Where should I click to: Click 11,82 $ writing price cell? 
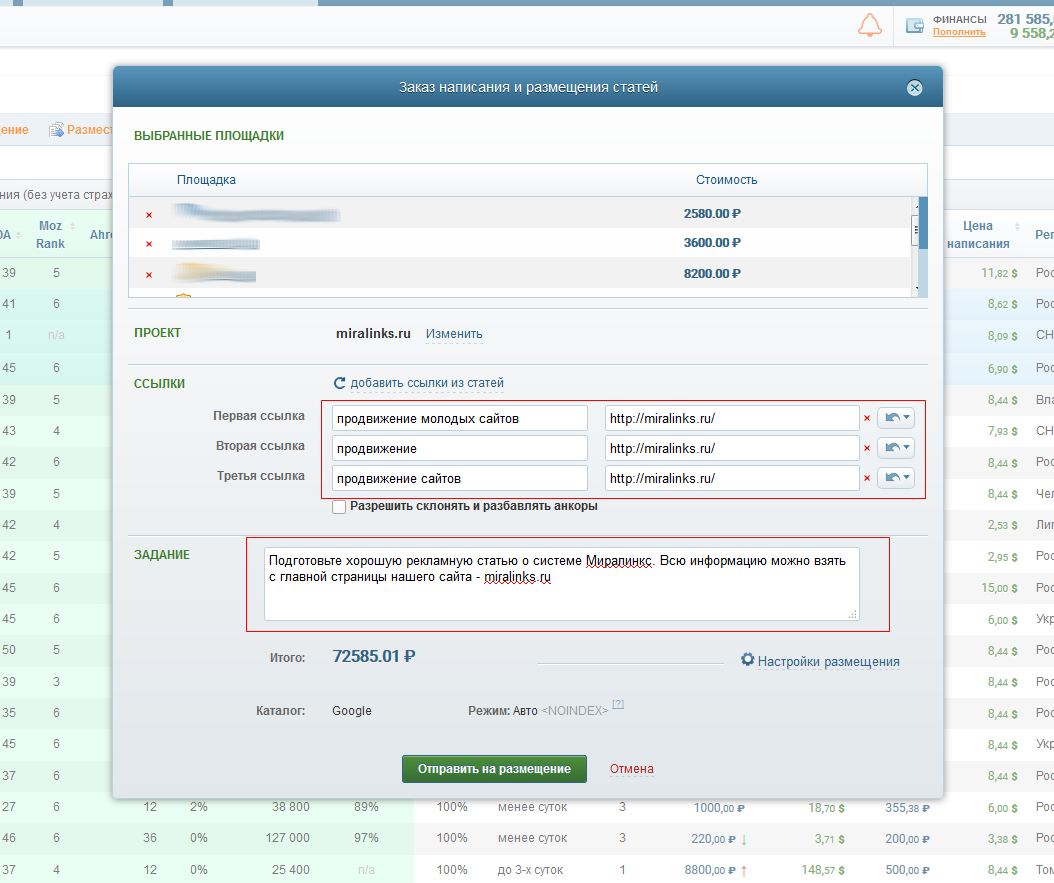[x=999, y=273]
